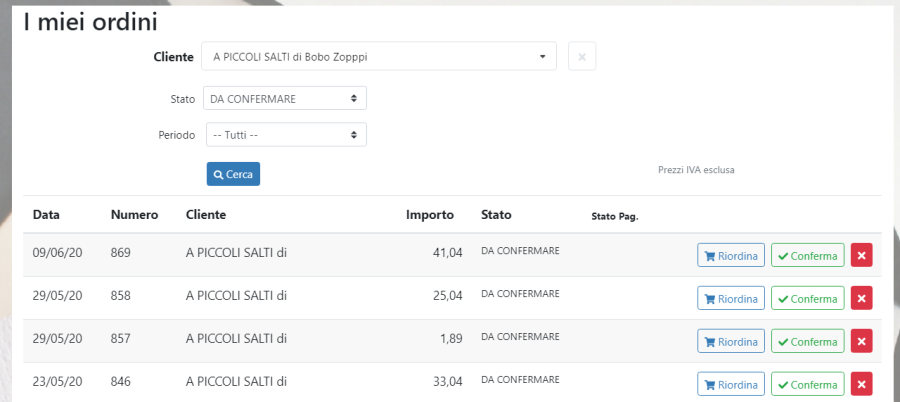900x402 pixels.
Task: Reorder order 858 with Riordina button
Action: 730,299
